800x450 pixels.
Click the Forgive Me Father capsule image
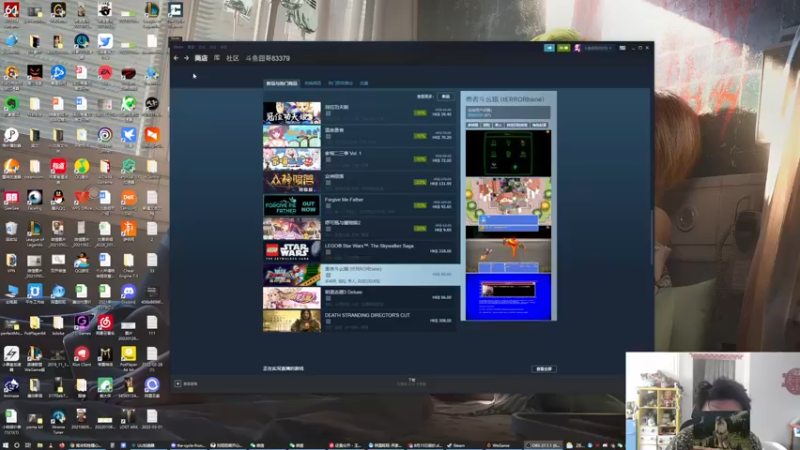coord(292,205)
